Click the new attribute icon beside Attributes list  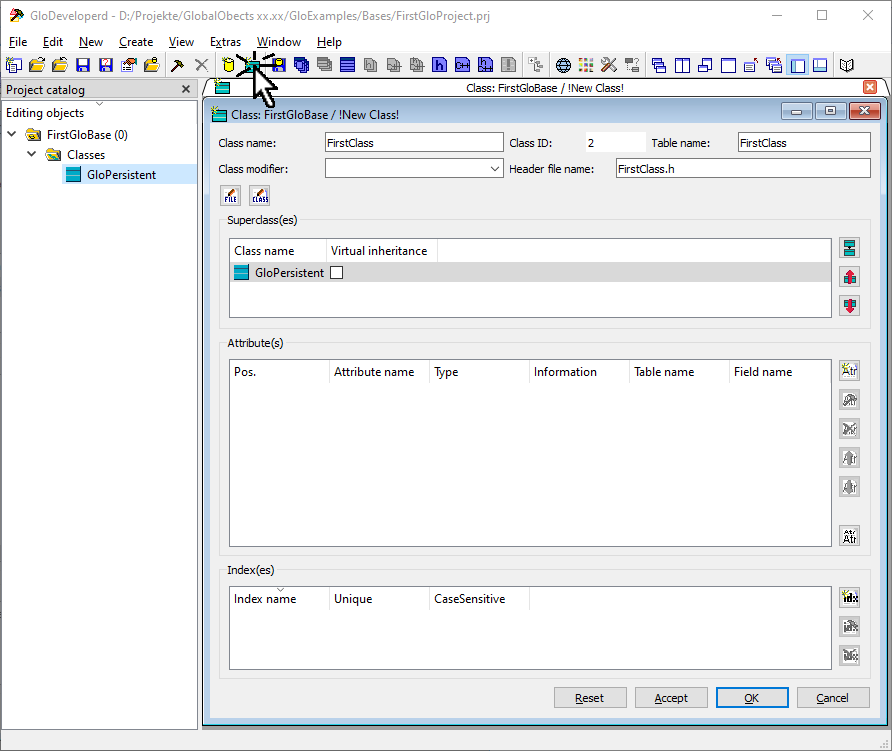[x=849, y=371]
